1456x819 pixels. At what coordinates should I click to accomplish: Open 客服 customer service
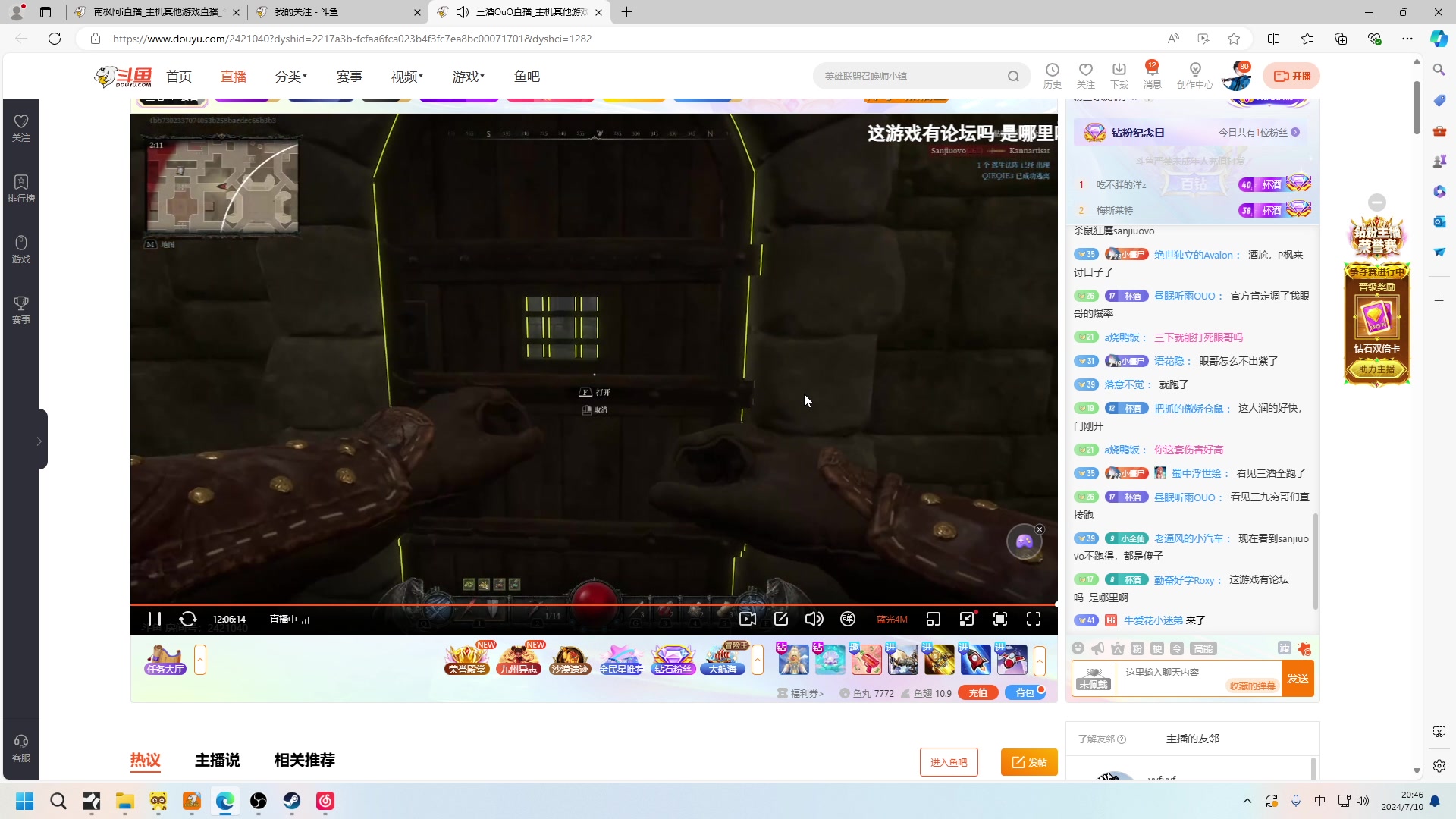tap(21, 748)
